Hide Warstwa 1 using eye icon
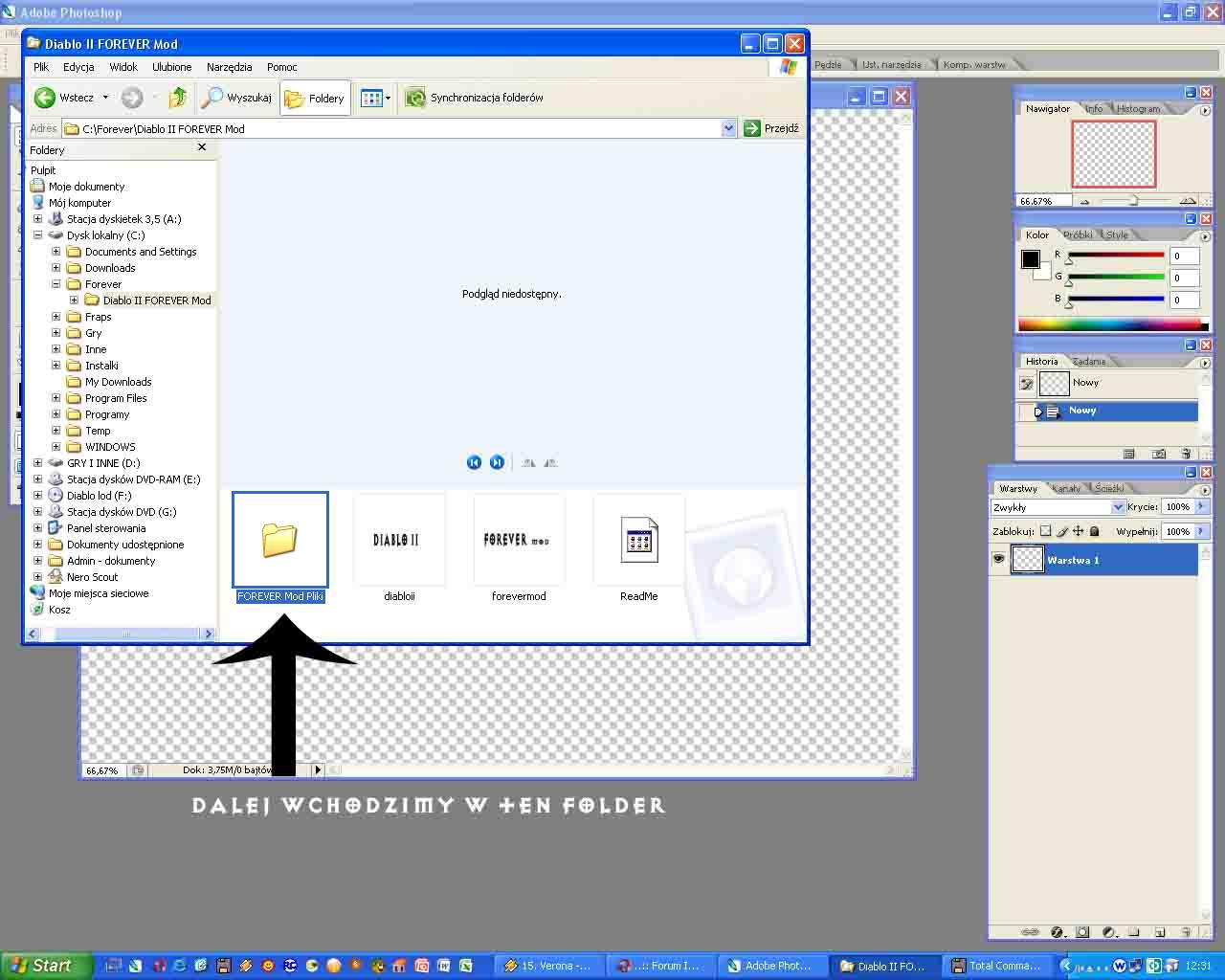Viewport: 1225px width, 980px height. coord(999,559)
